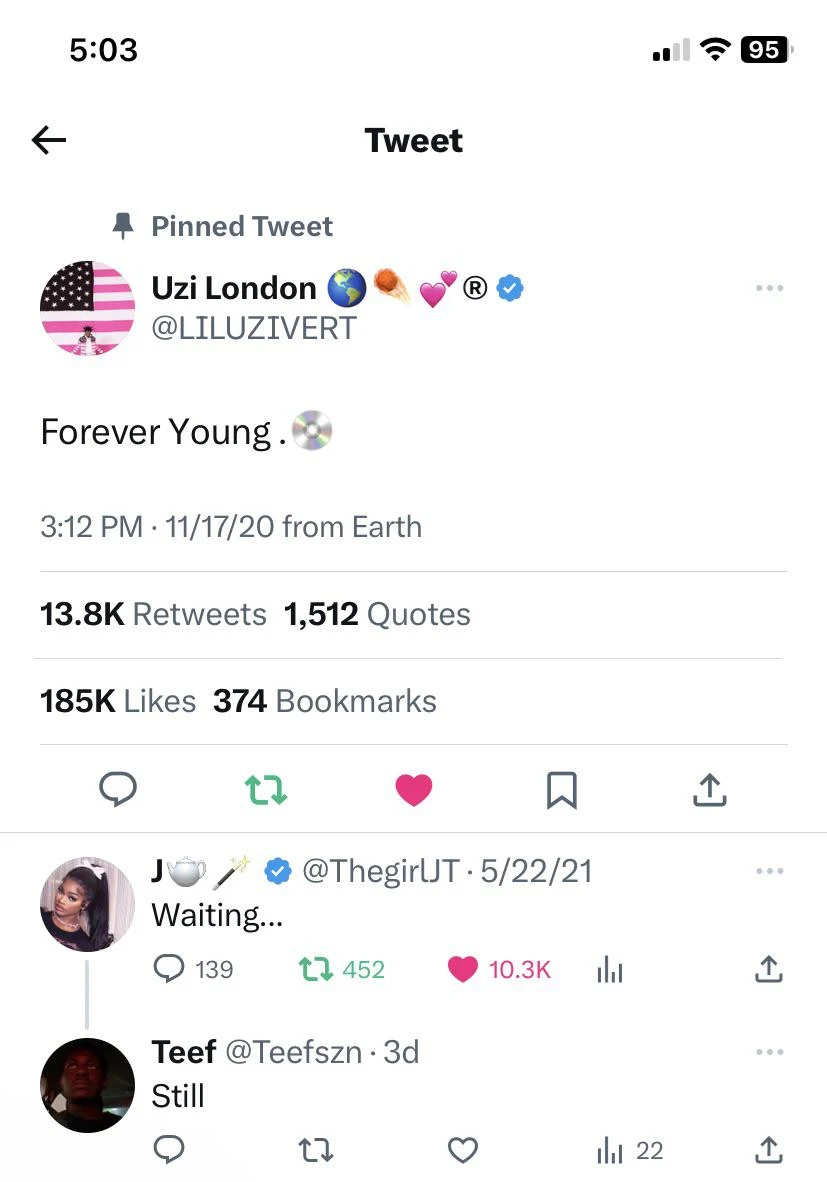Tap the reply bubble icon under the tweet

118,789
